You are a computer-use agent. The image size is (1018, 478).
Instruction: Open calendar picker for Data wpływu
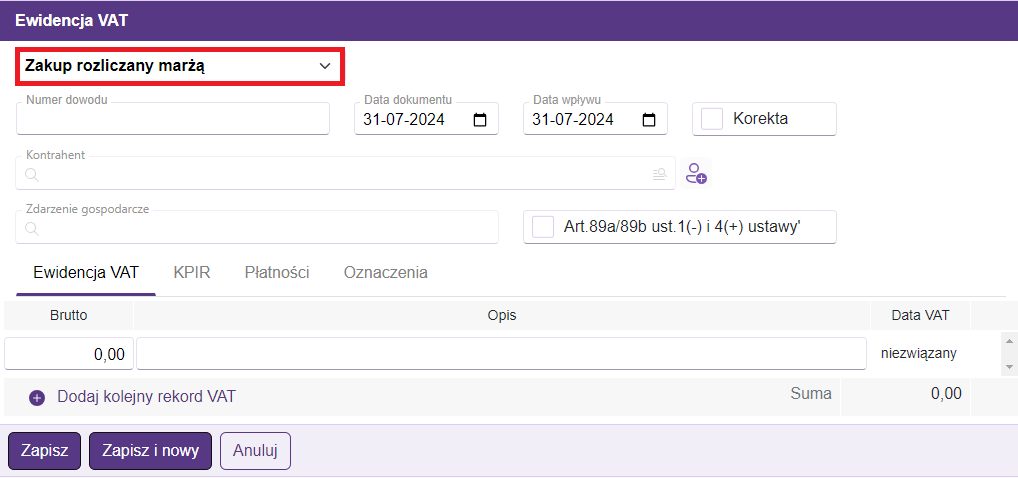tap(649, 120)
